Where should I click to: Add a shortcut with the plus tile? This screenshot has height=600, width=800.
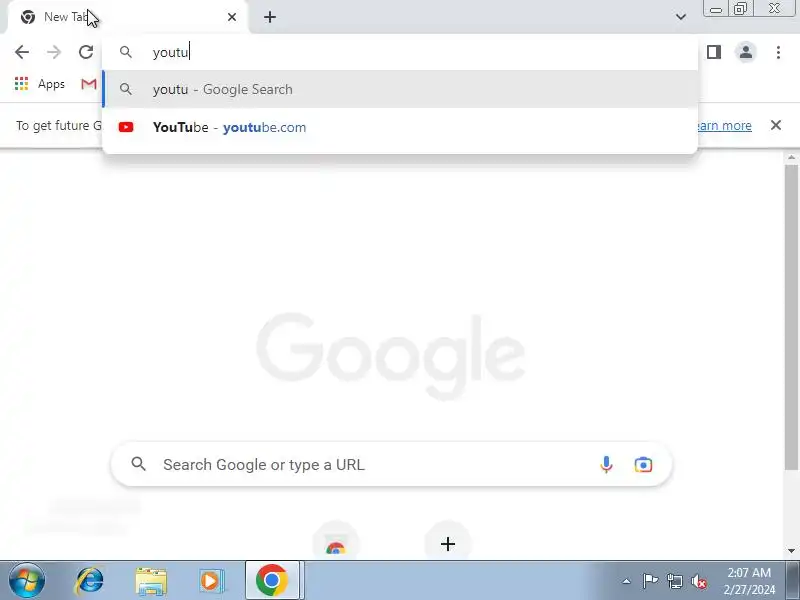click(x=447, y=544)
